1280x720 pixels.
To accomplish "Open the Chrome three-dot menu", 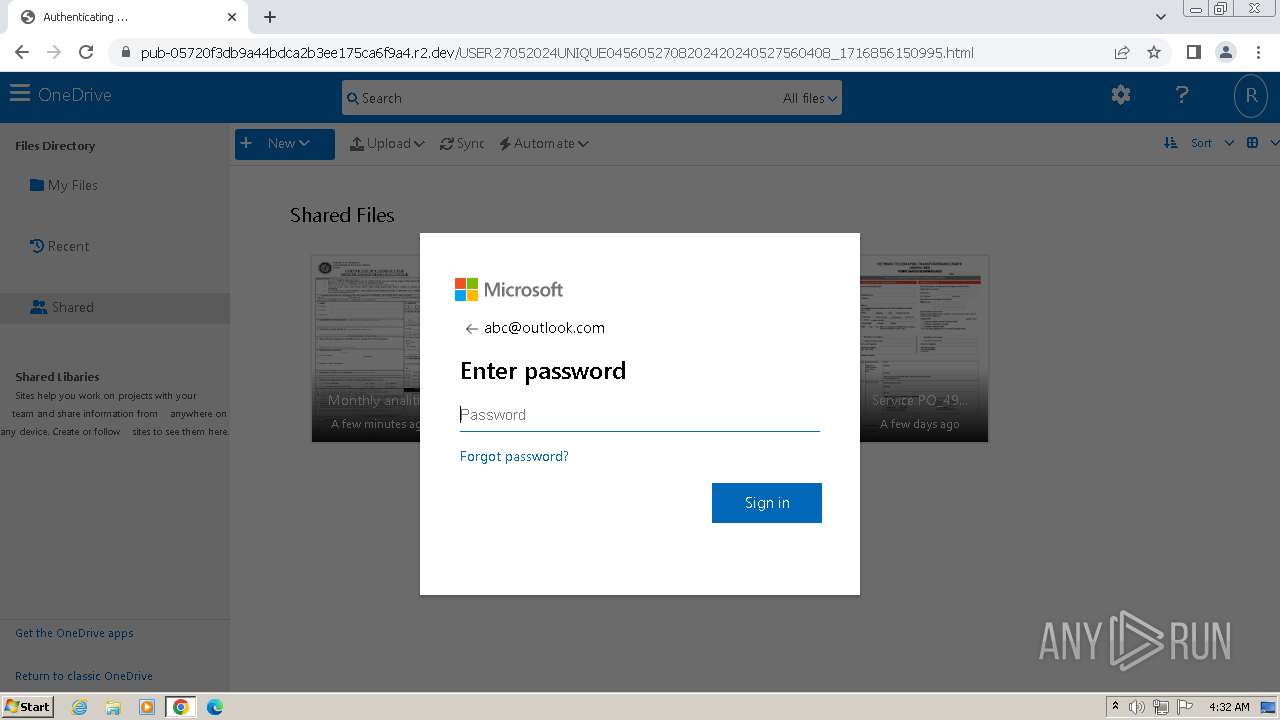I will (x=1257, y=52).
